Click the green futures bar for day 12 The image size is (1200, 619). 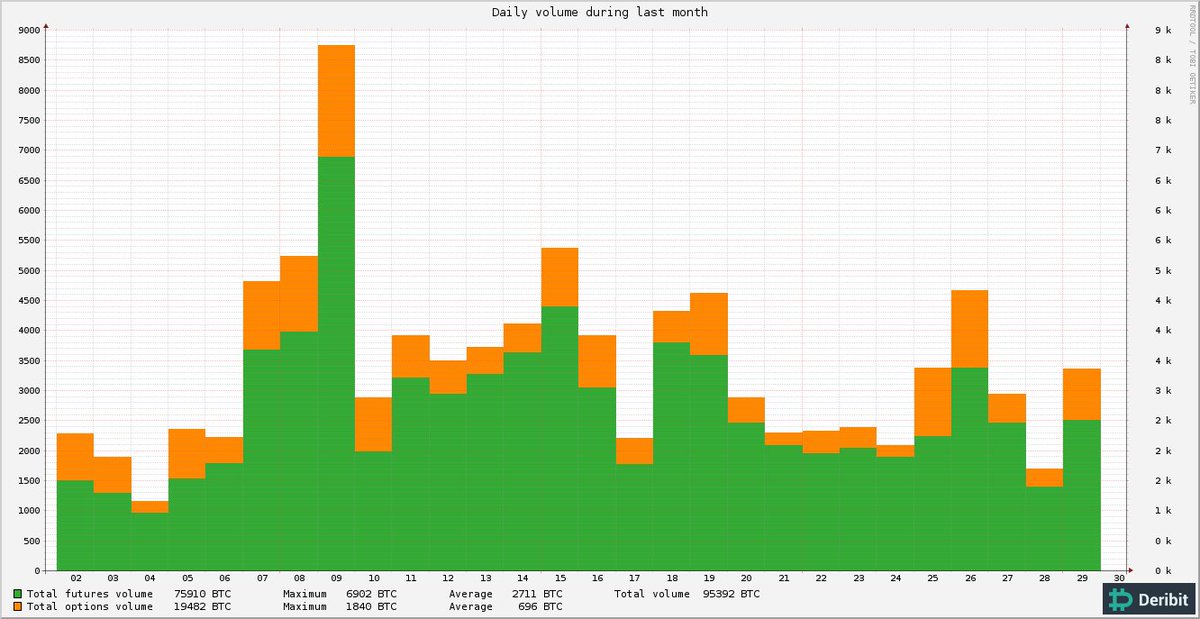(x=448, y=482)
